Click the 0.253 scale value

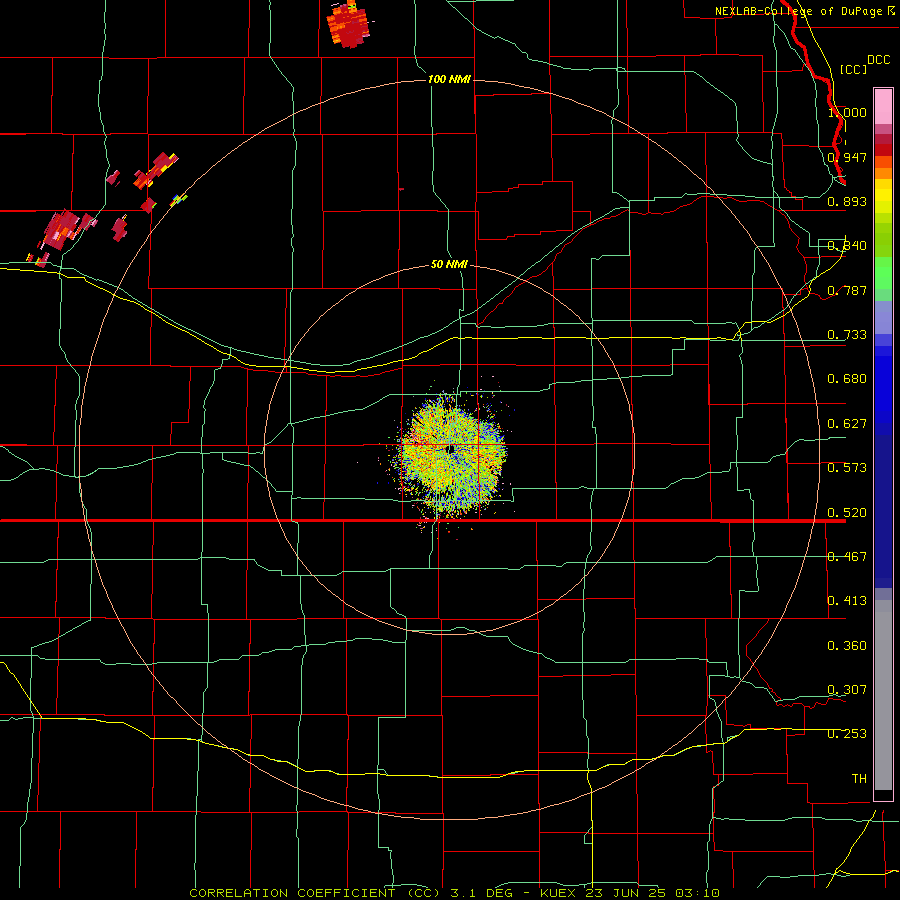point(847,734)
